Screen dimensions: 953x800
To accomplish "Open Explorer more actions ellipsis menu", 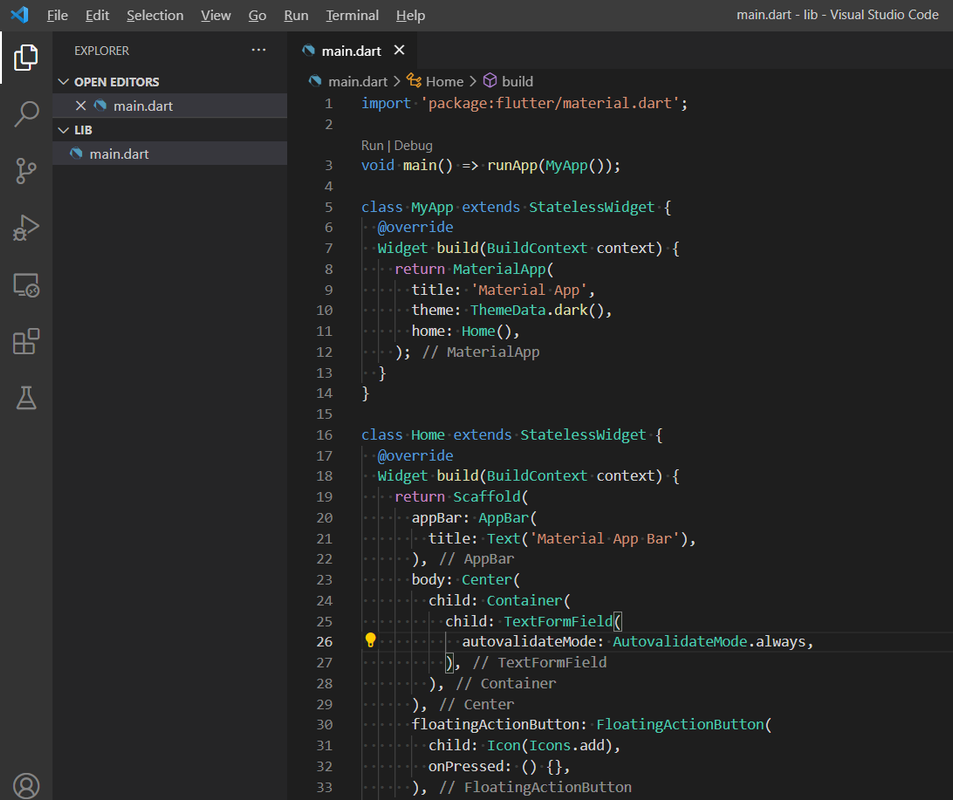I will pyautogui.click(x=259, y=50).
